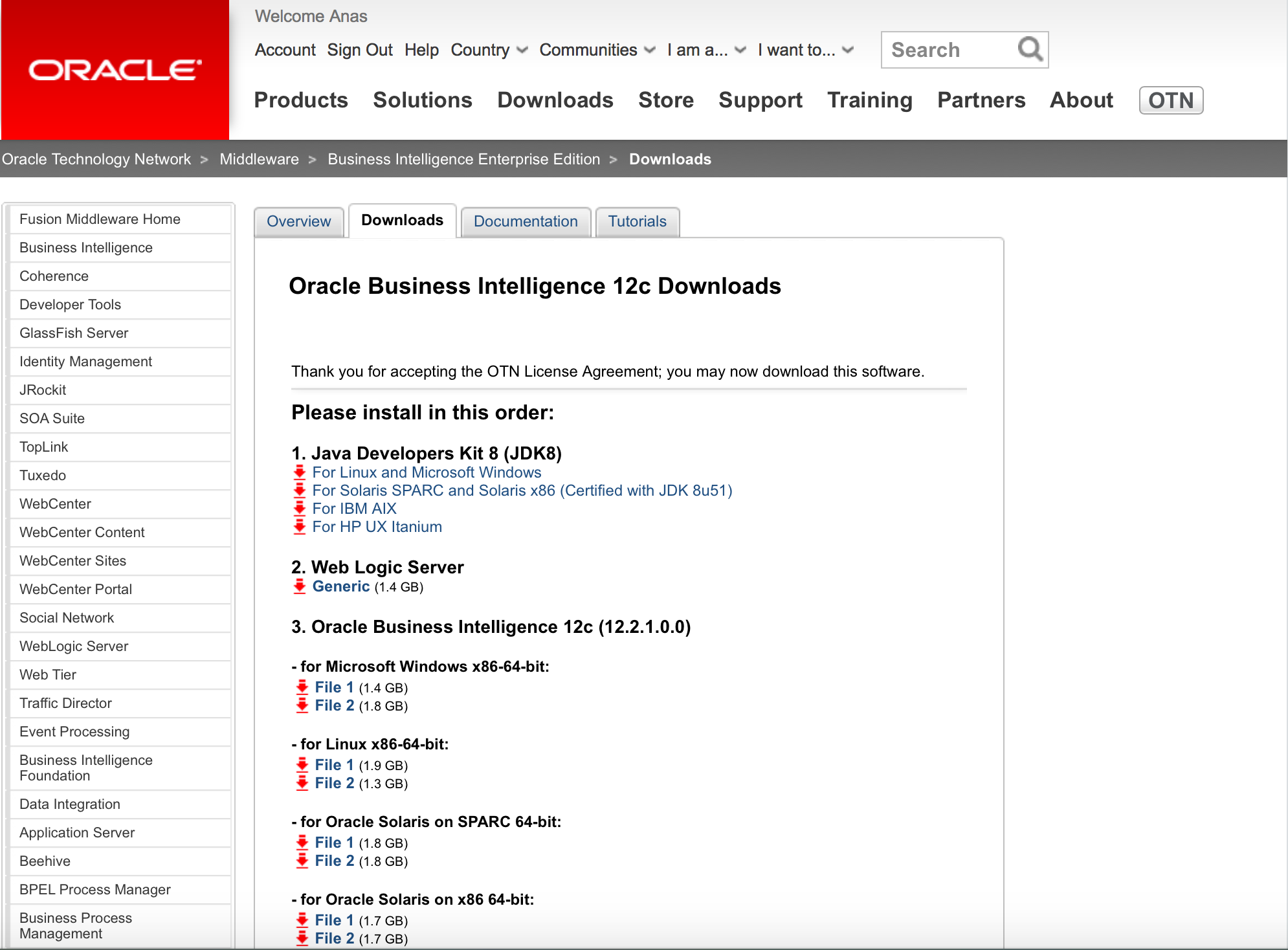Click the OTN button
The height and width of the screenshot is (950, 1288).
1171,100
